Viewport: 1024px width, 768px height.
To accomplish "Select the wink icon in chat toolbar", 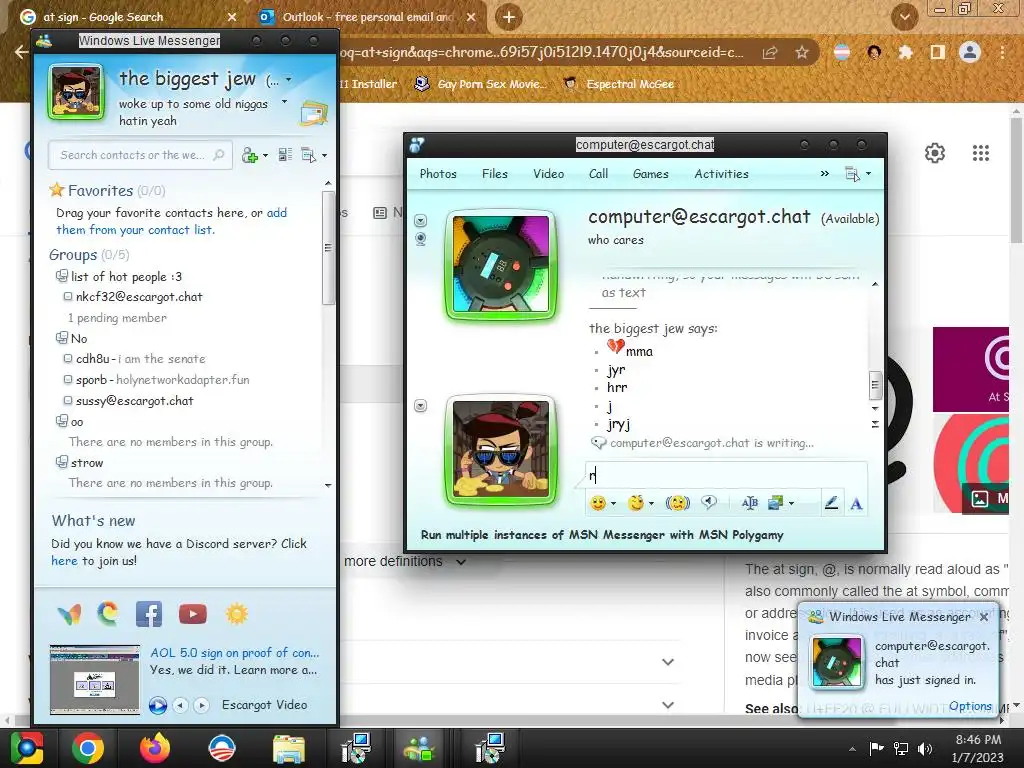I will tap(635, 503).
